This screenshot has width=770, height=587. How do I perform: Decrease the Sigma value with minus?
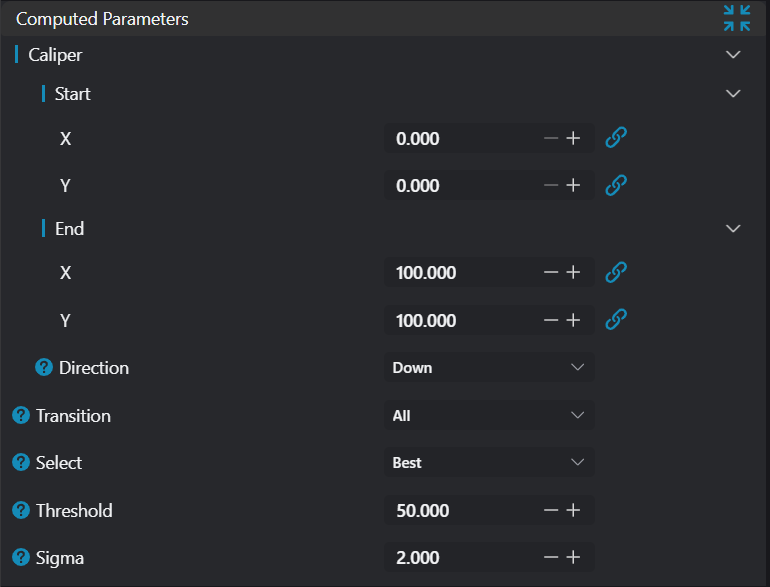(551, 557)
